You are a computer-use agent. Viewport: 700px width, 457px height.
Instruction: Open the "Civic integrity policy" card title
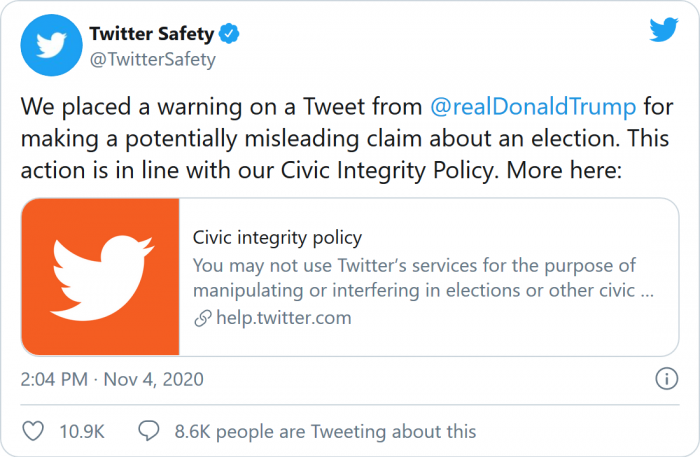pos(277,238)
